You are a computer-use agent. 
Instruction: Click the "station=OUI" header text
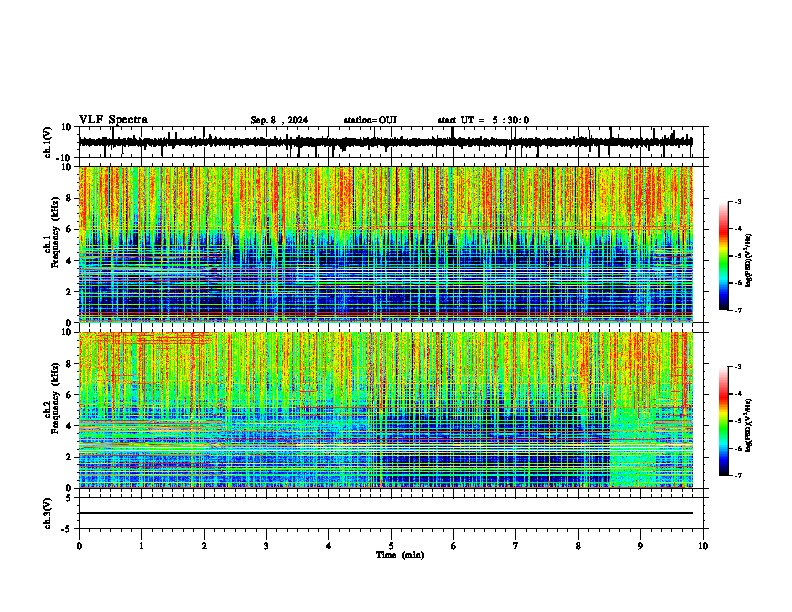370,120
